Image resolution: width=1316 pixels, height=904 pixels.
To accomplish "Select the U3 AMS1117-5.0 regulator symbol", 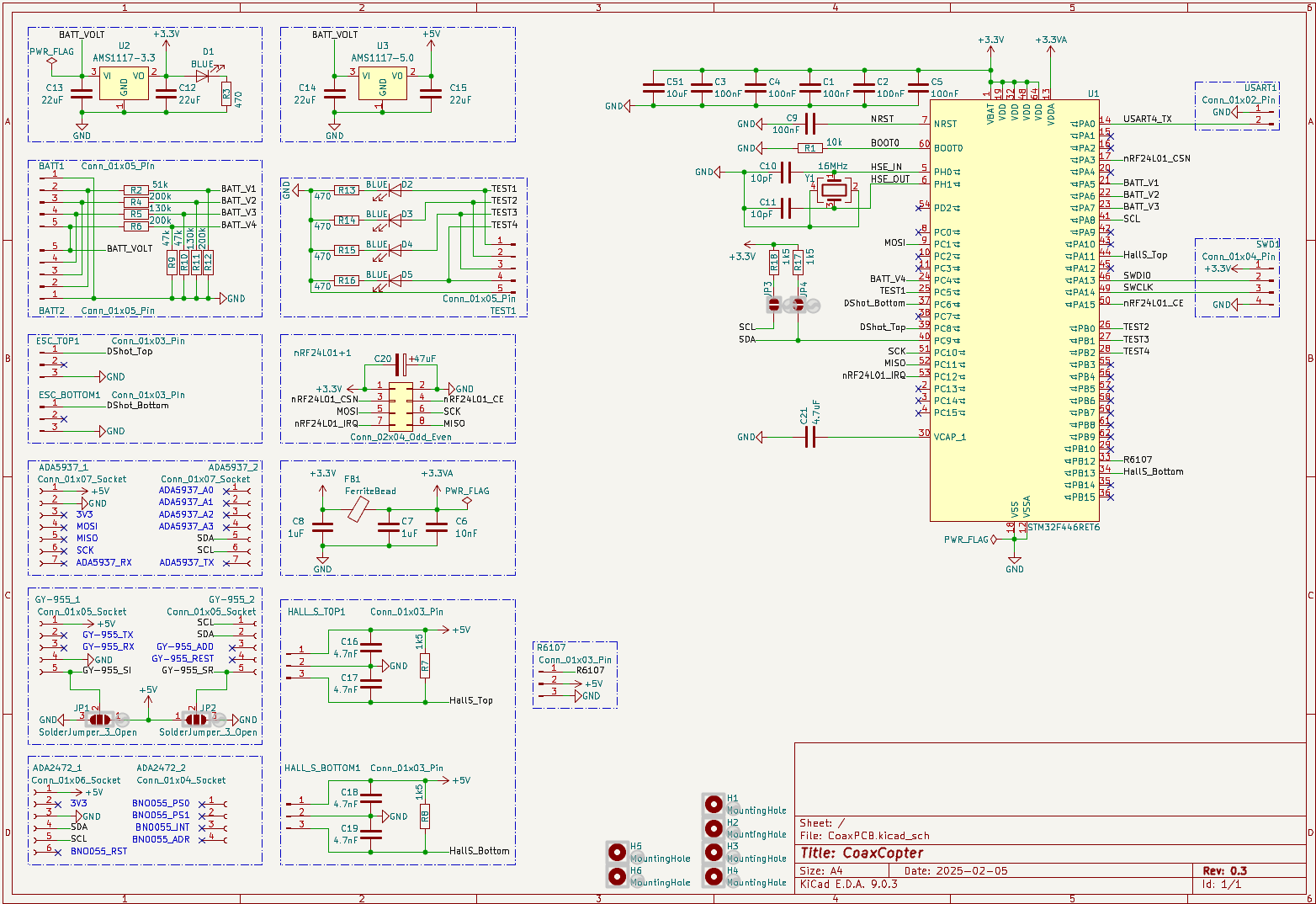I will [x=383, y=82].
